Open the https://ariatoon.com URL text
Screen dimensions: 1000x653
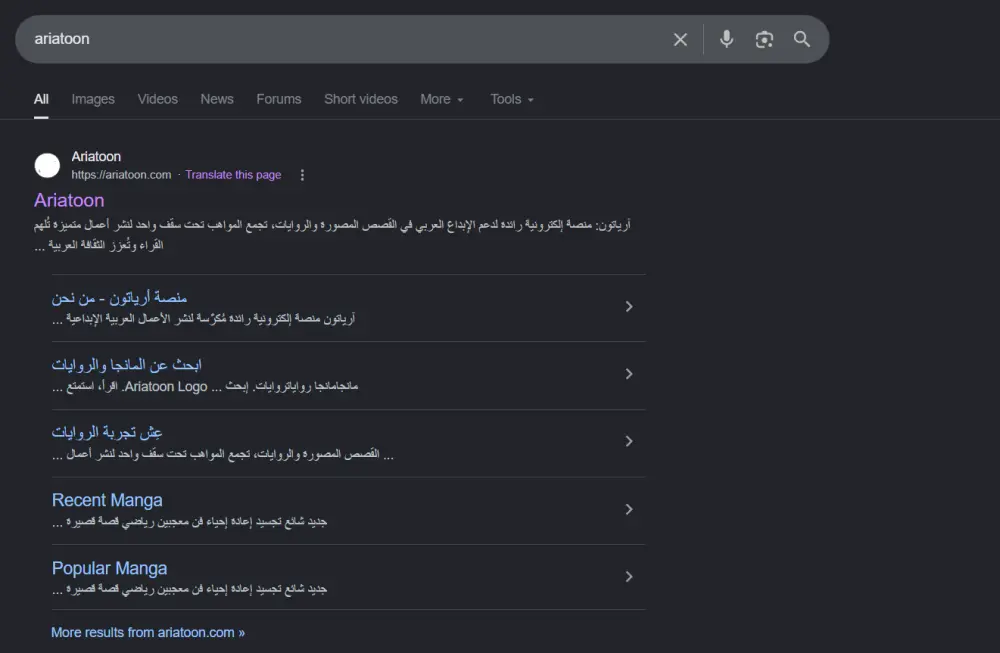(121, 175)
